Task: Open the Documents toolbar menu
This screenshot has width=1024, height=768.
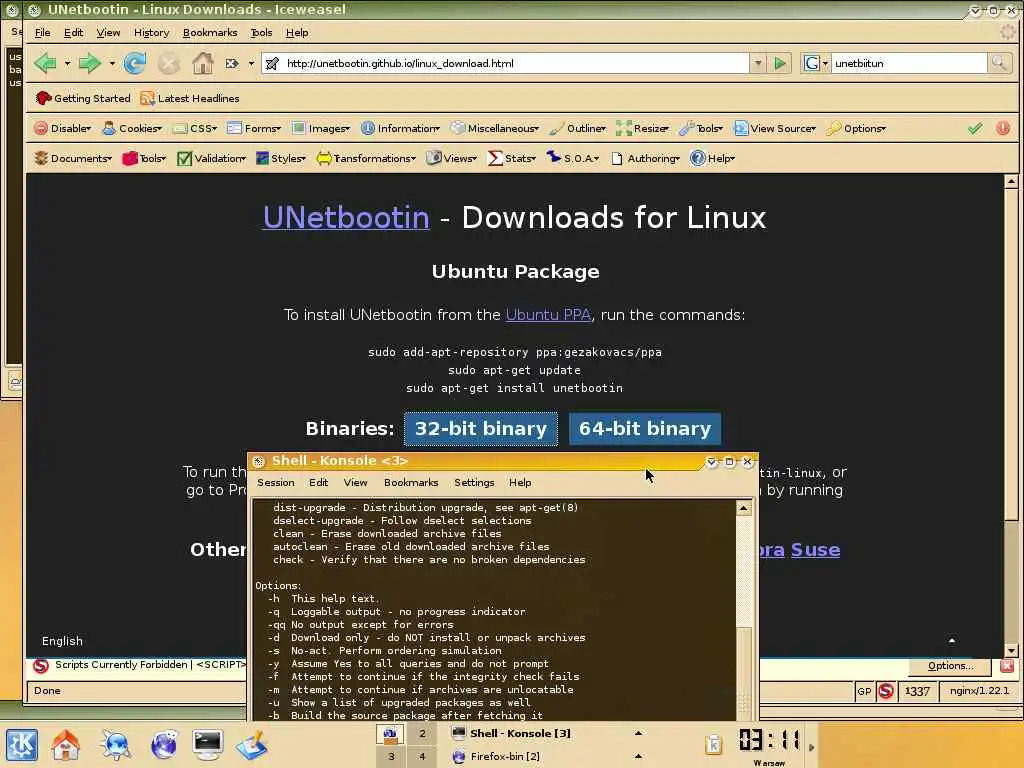Action: pos(73,158)
